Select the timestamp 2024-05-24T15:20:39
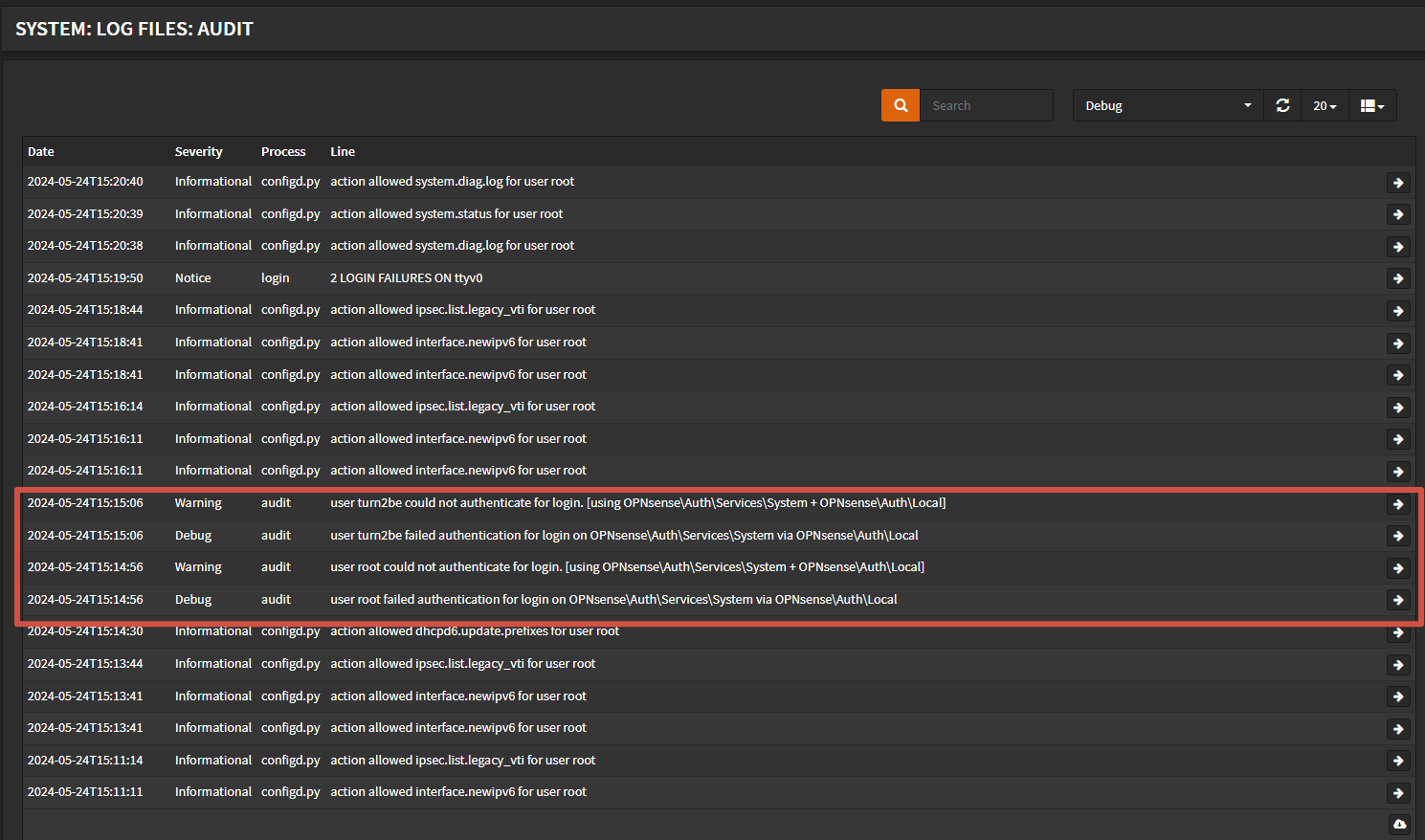 point(85,213)
